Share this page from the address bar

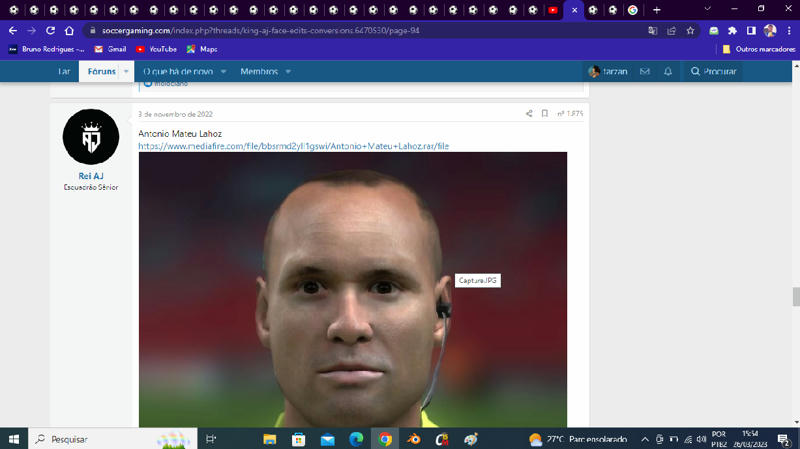click(x=671, y=31)
